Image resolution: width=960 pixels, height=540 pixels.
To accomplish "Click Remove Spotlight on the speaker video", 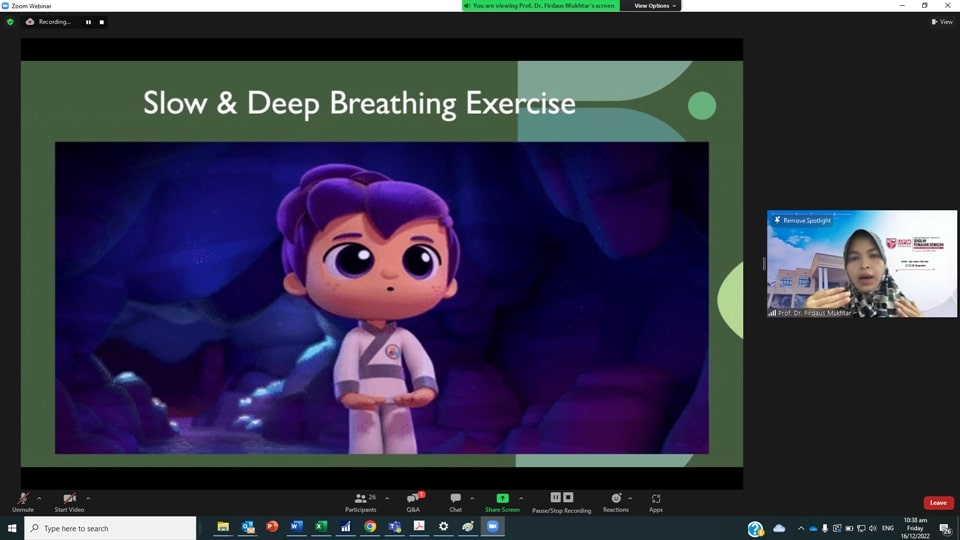I will coord(803,220).
